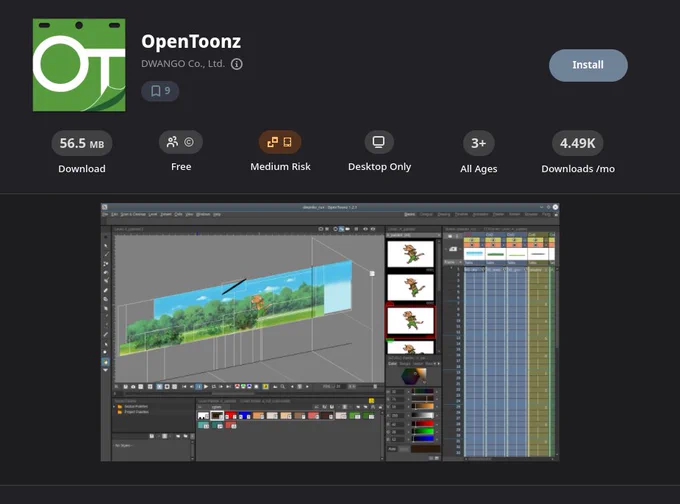Click the Desktop Only monitor icon badge
680x504 pixels.
(379, 142)
